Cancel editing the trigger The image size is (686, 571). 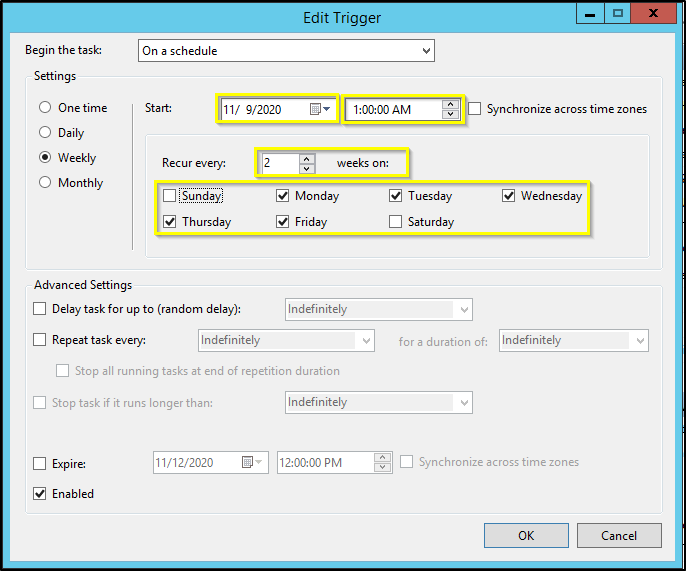click(619, 536)
